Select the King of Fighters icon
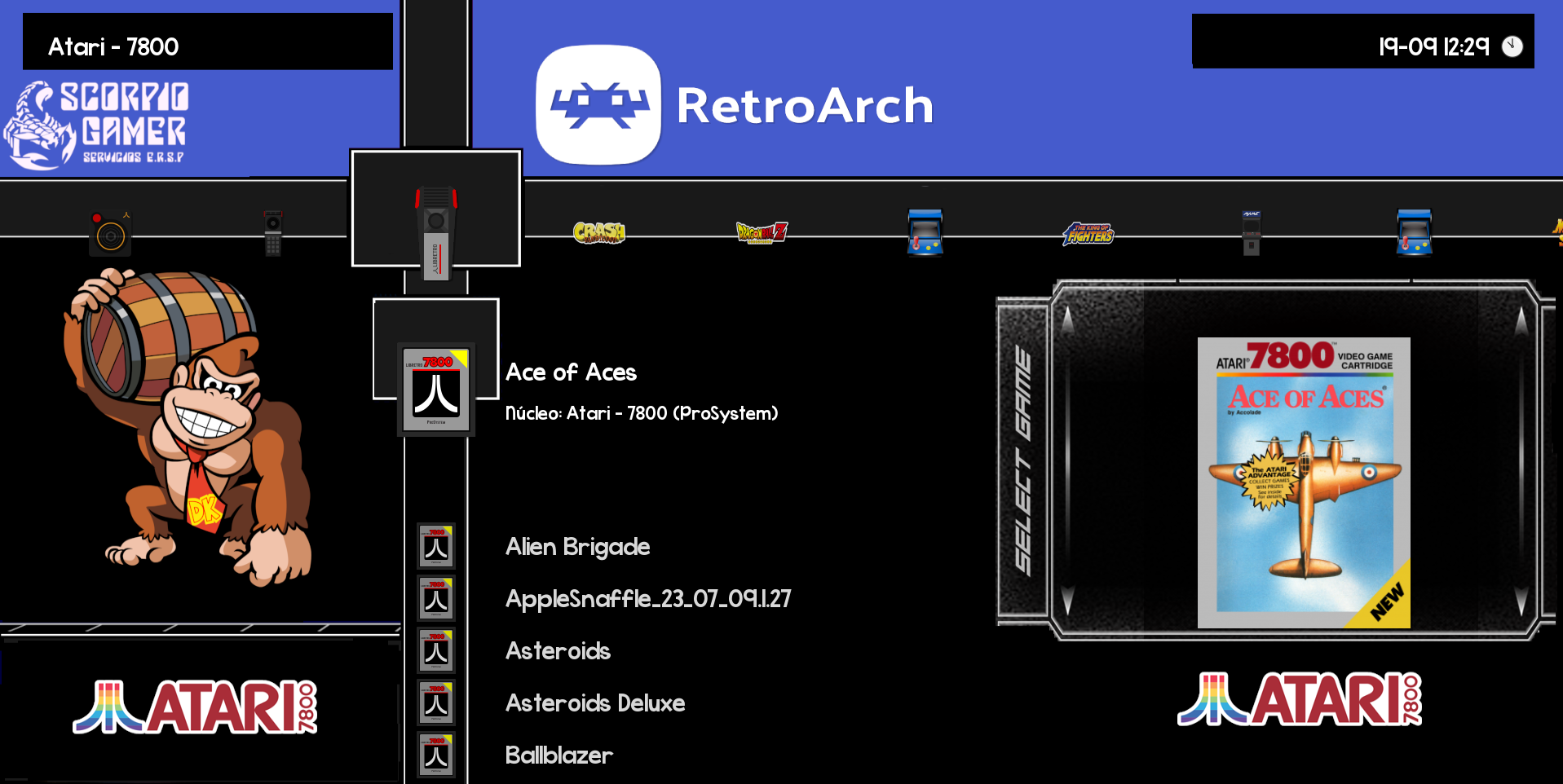The width and height of the screenshot is (1563, 784). click(x=1088, y=234)
